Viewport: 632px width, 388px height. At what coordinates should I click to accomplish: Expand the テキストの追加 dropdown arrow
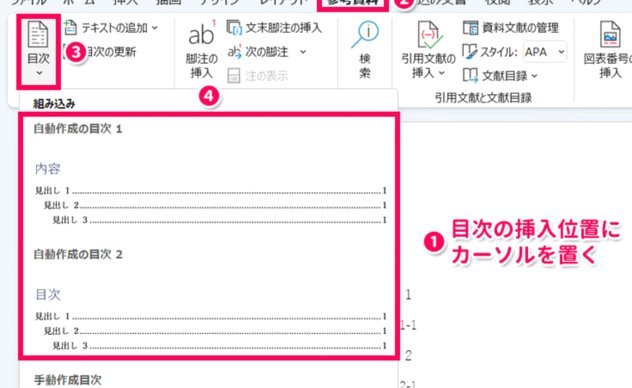(155, 28)
